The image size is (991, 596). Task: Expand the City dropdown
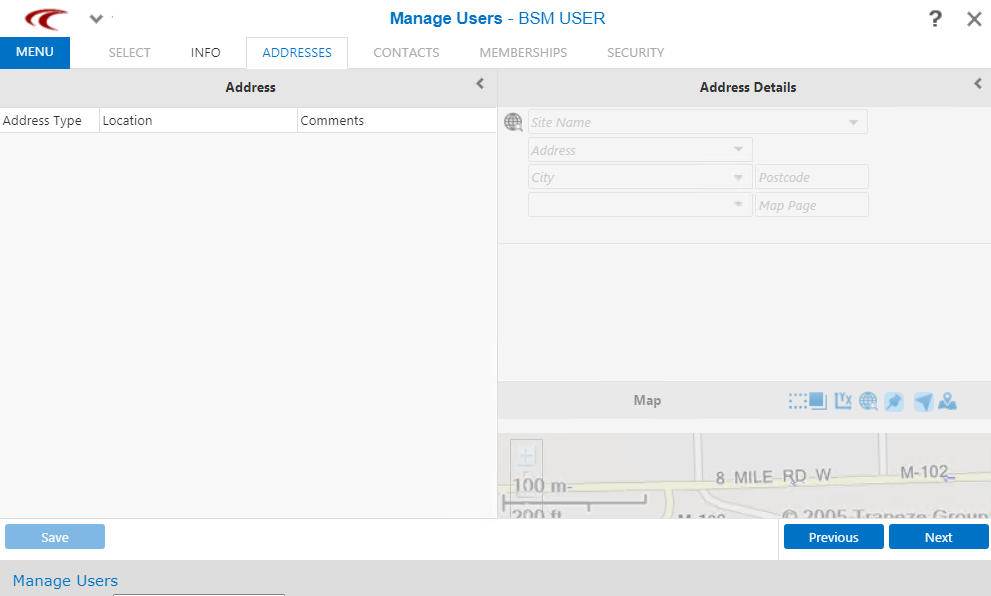point(740,176)
